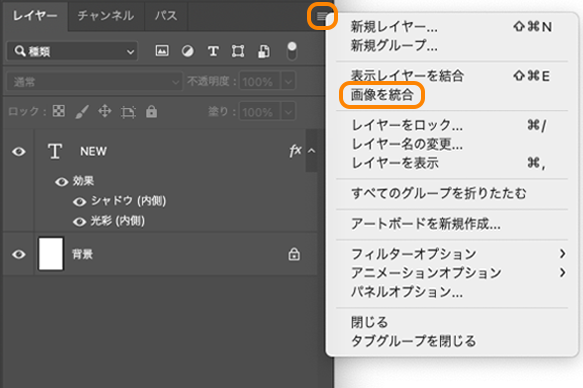Screen dimensions: 583x388
Task: Collapse the NEW layer effects list
Action: (312, 151)
